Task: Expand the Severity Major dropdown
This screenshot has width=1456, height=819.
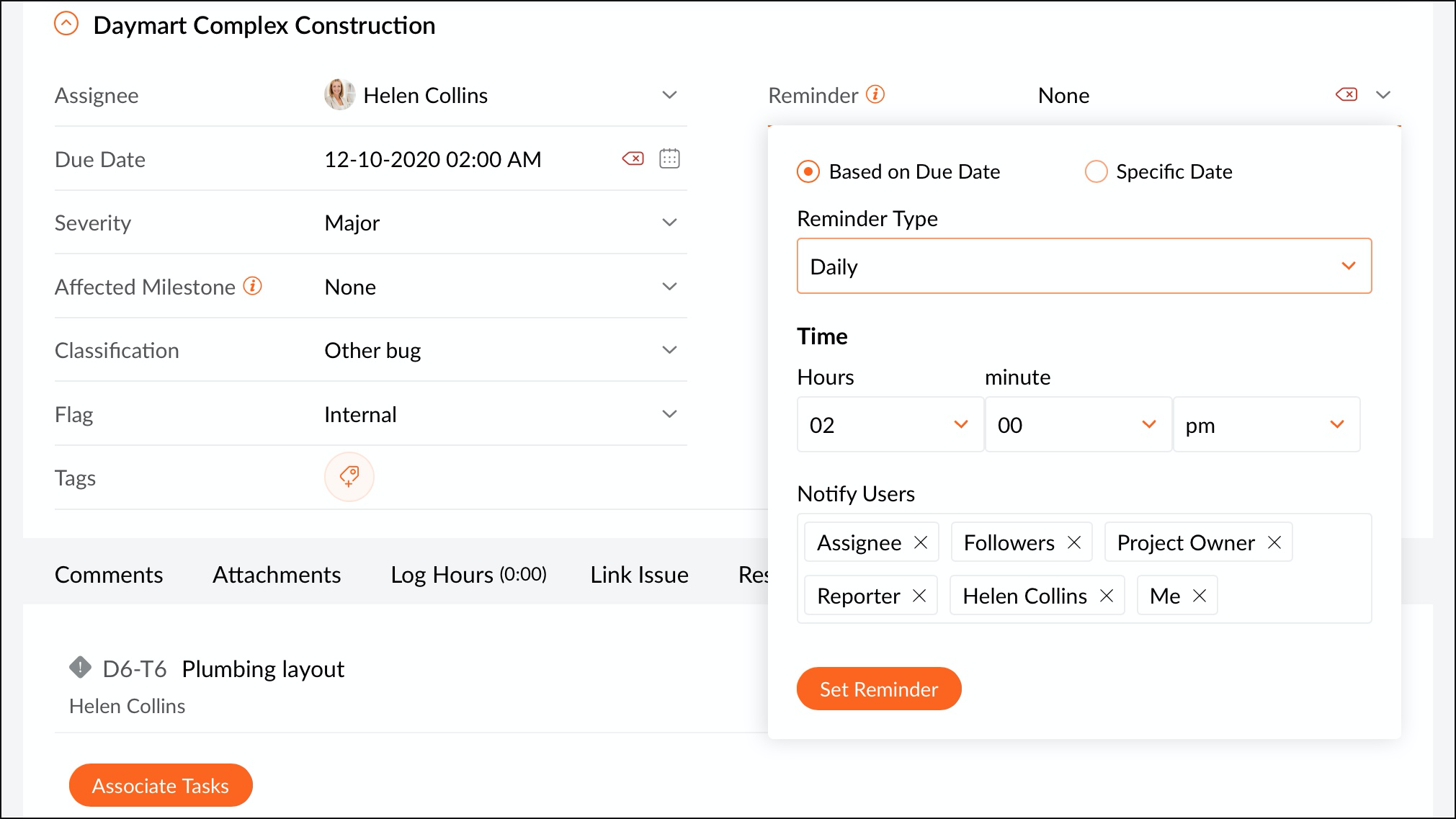Action: pyautogui.click(x=669, y=223)
